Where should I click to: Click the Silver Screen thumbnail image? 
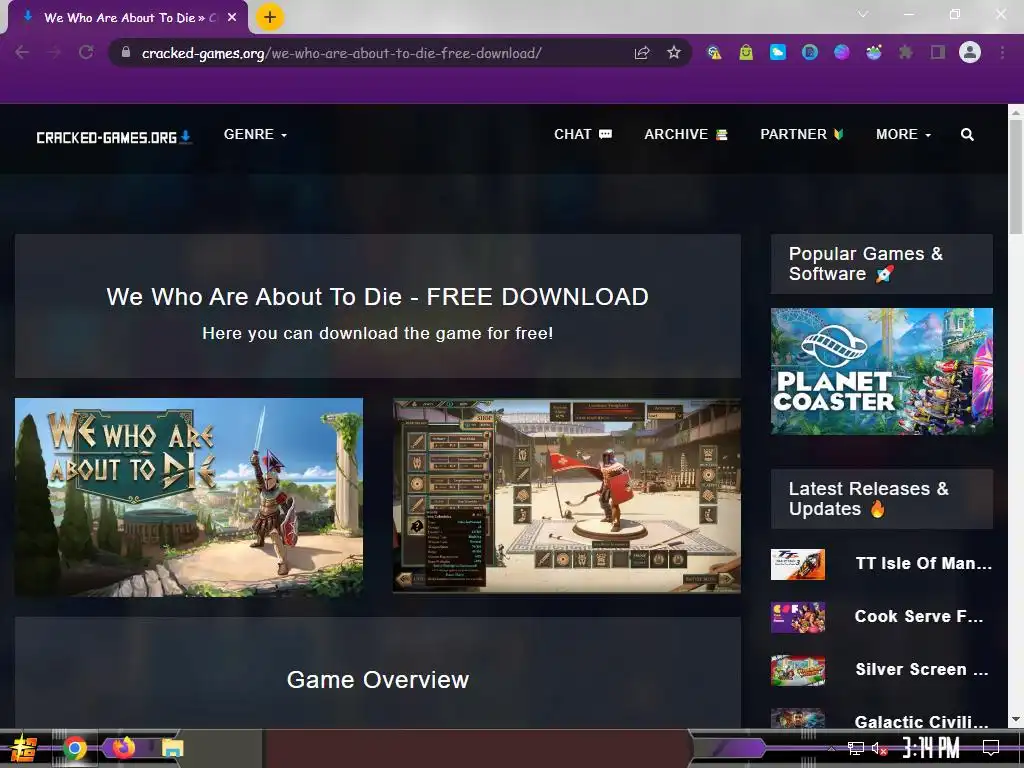point(797,670)
